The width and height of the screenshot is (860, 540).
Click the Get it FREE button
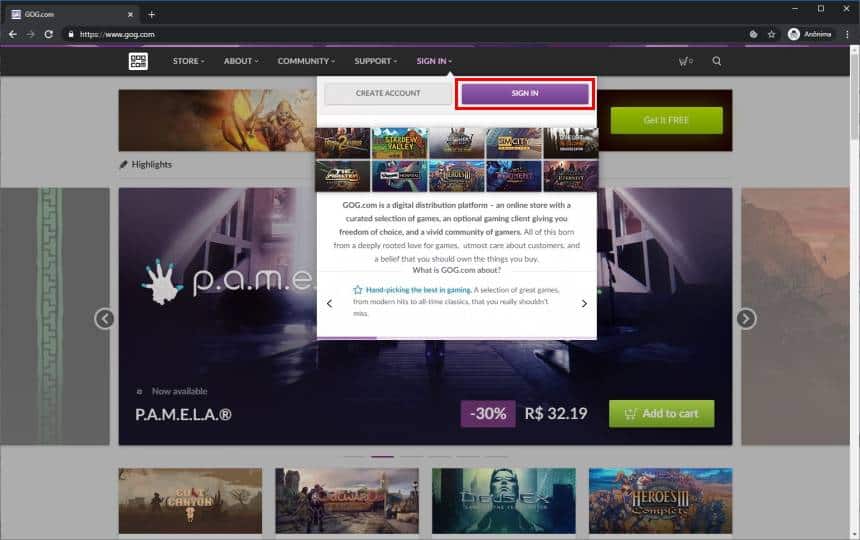tap(666, 120)
